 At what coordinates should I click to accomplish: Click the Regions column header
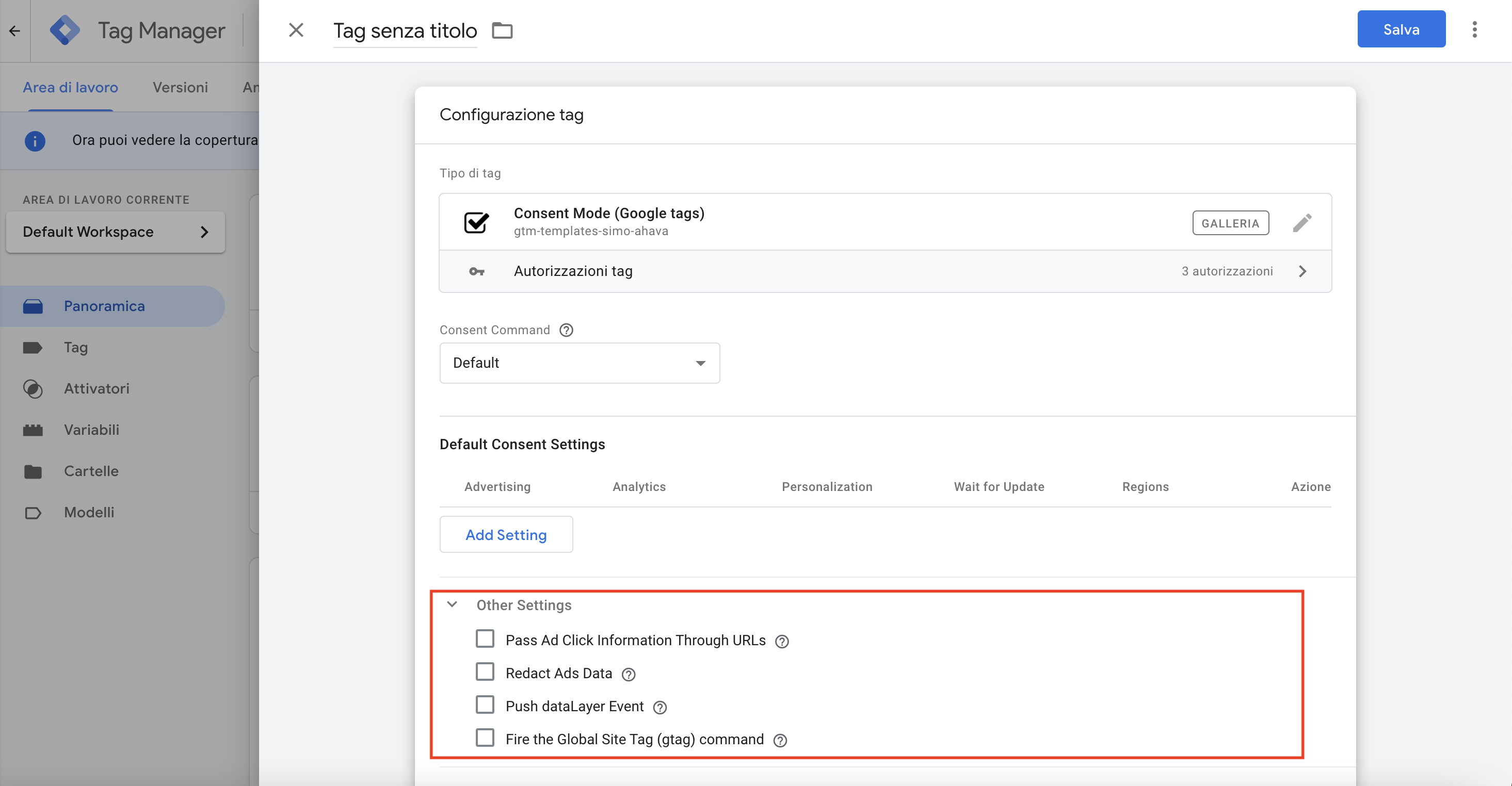1145,486
